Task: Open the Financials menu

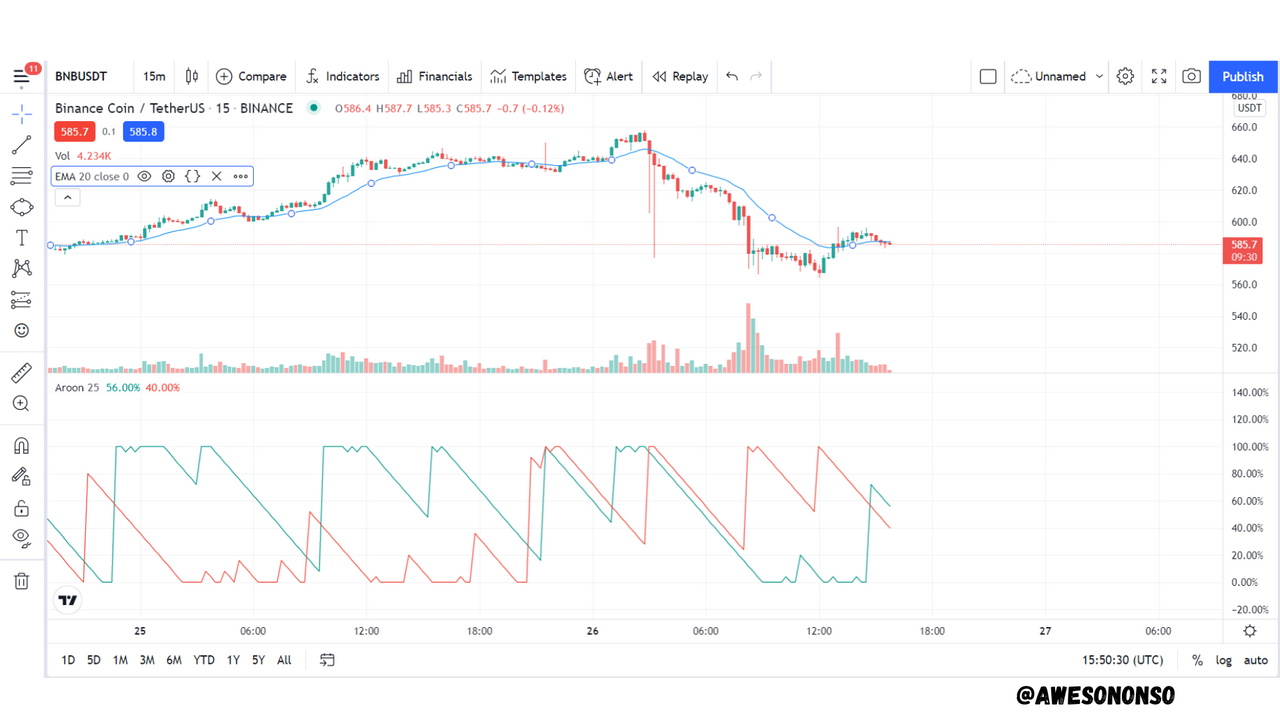Action: (434, 76)
